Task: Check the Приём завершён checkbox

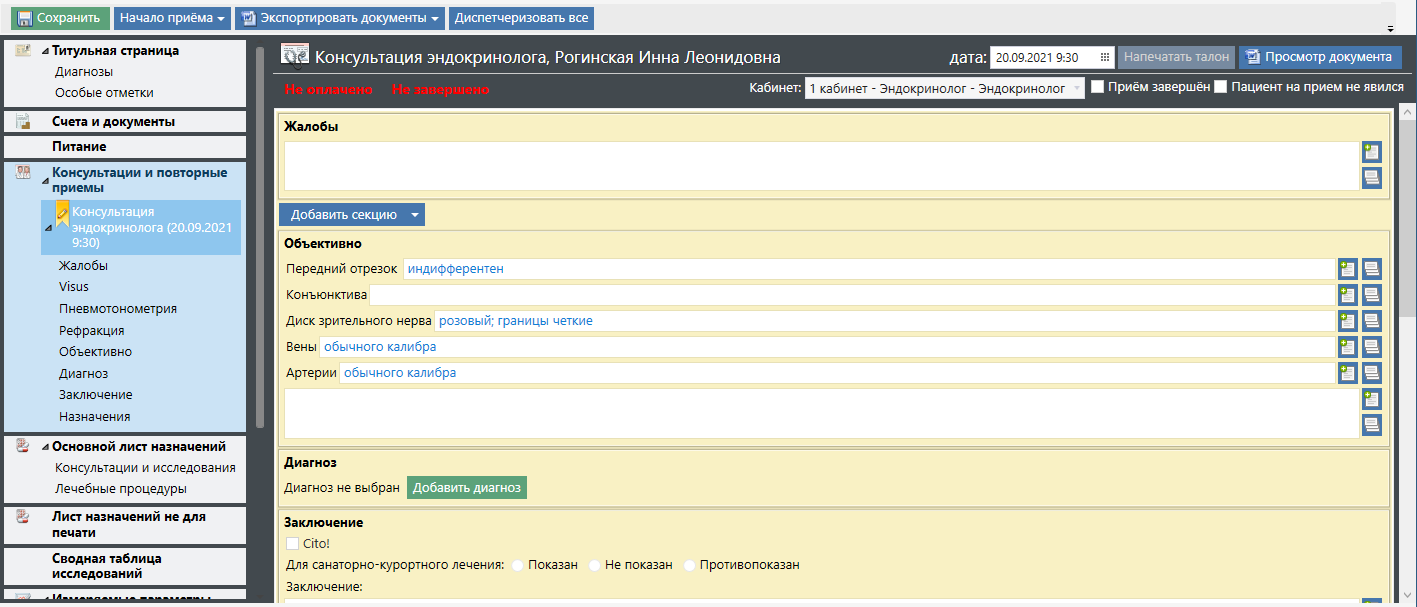Action: 1097,87
